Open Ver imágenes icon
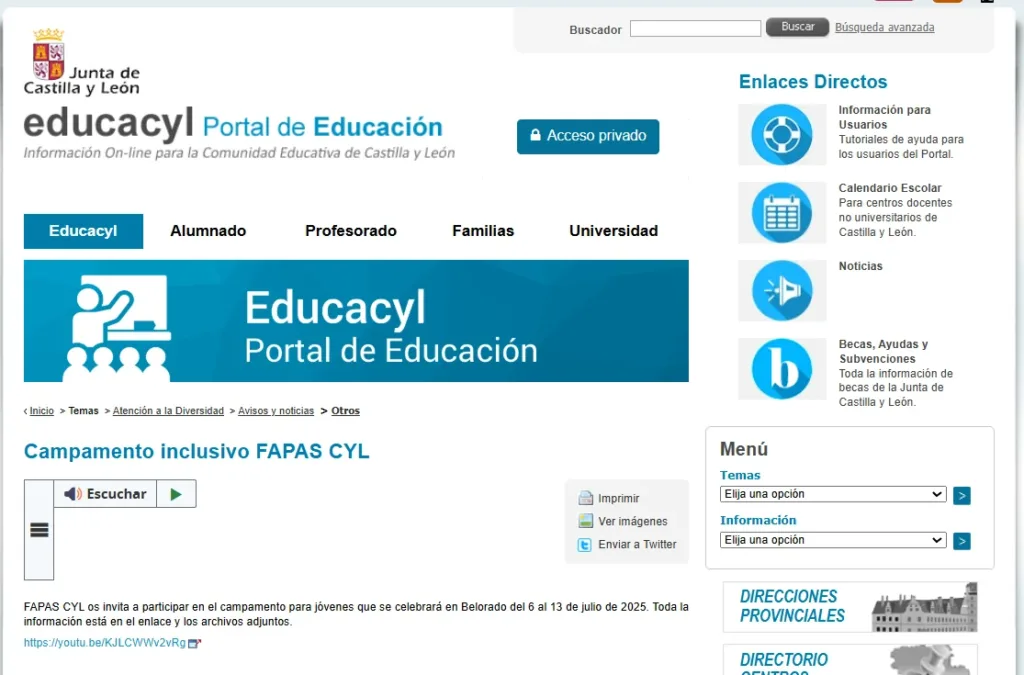 (x=585, y=521)
